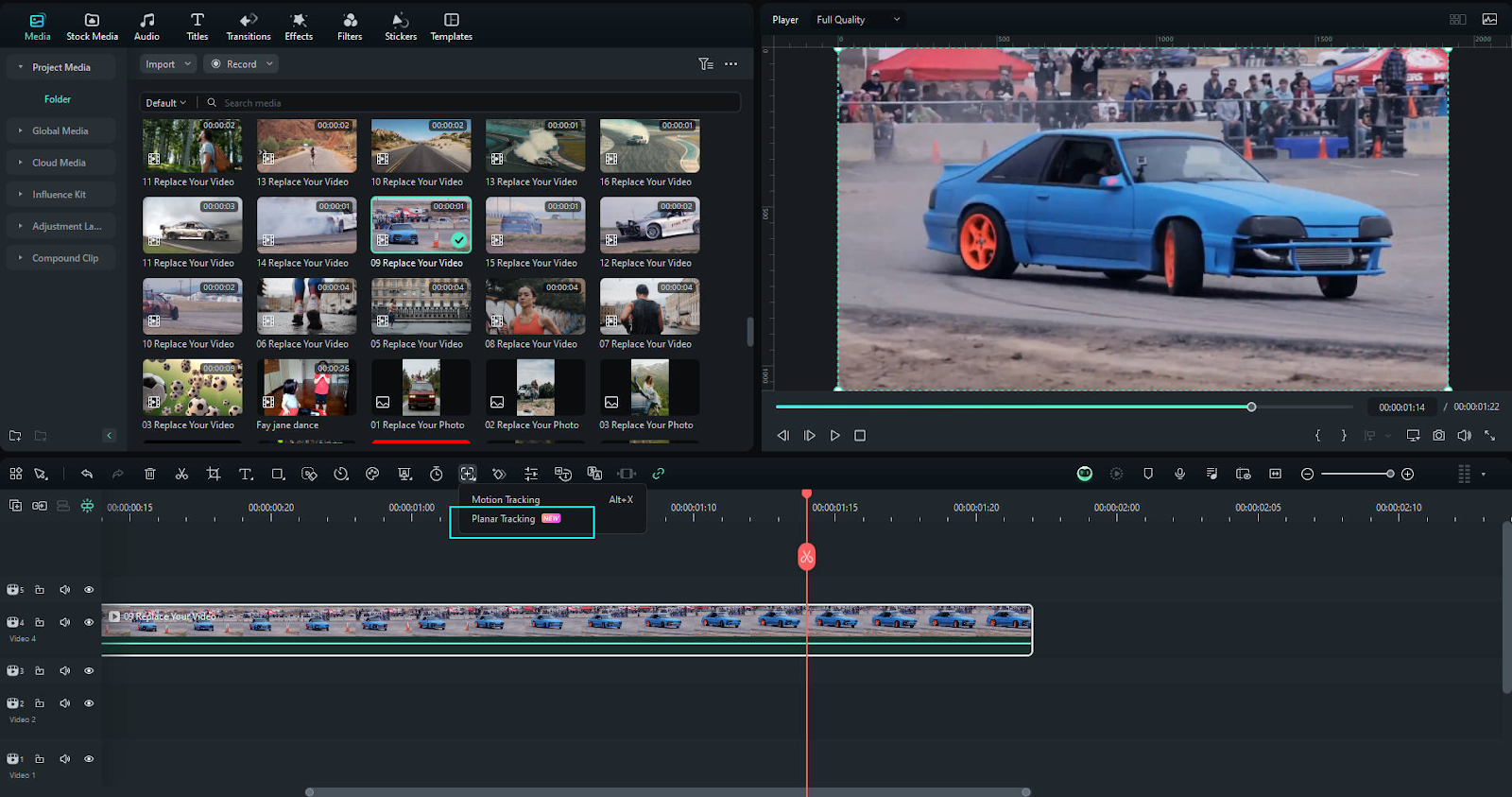Open the player volume speaker icon
Screen dimensions: 1512x797
click(x=1464, y=436)
